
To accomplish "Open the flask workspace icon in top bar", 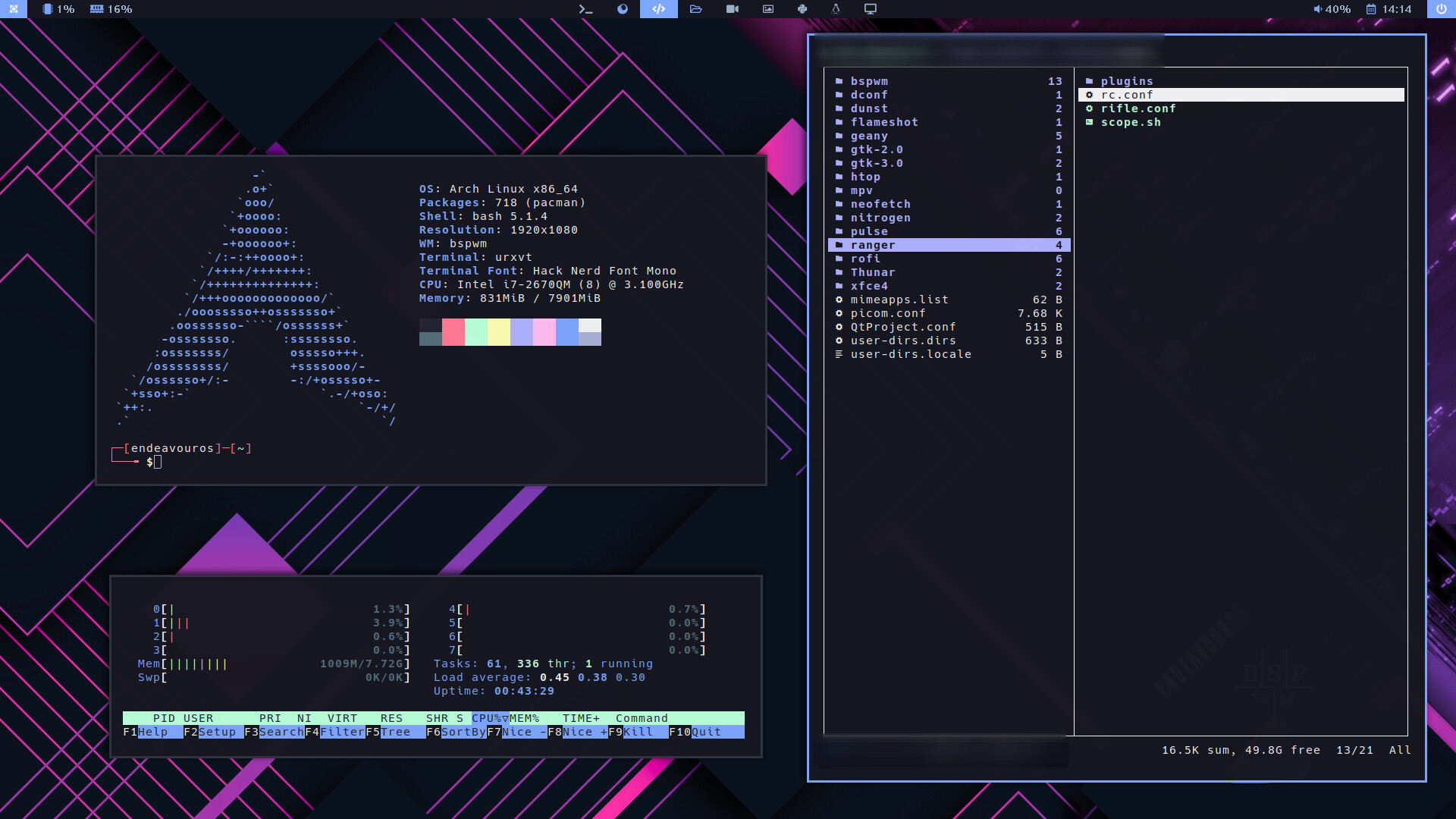I will coord(836,9).
